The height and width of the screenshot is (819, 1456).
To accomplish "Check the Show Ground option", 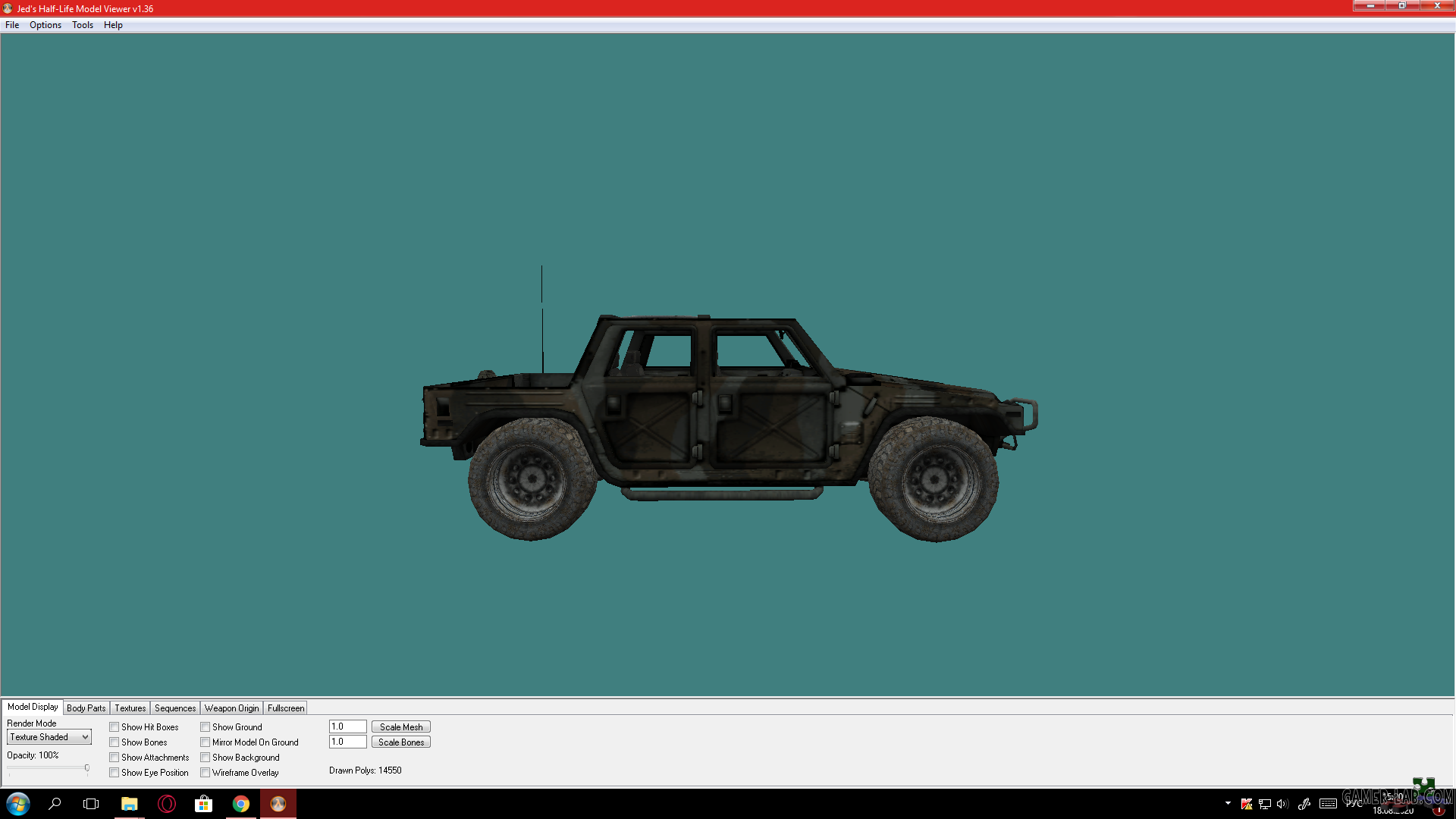I will click(x=205, y=727).
